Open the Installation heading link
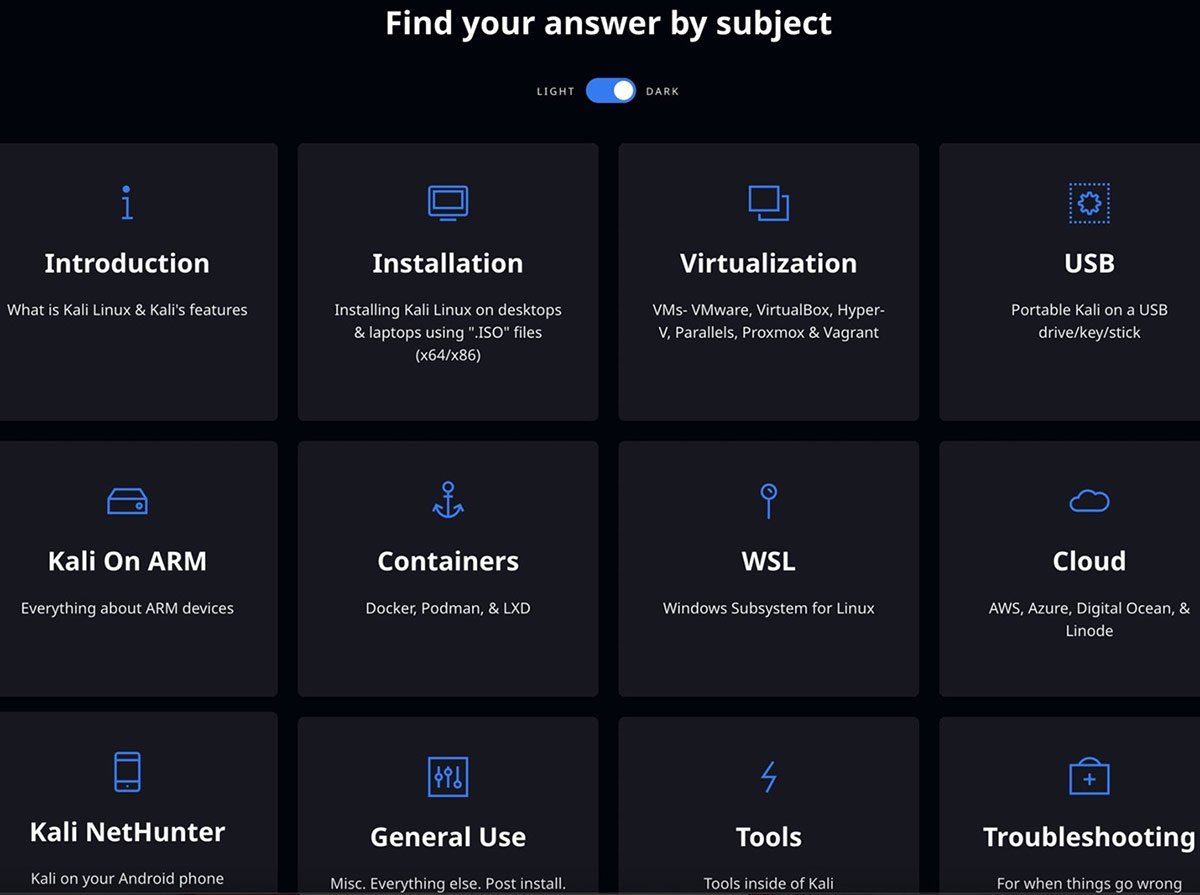This screenshot has height=895, width=1200. [447, 263]
